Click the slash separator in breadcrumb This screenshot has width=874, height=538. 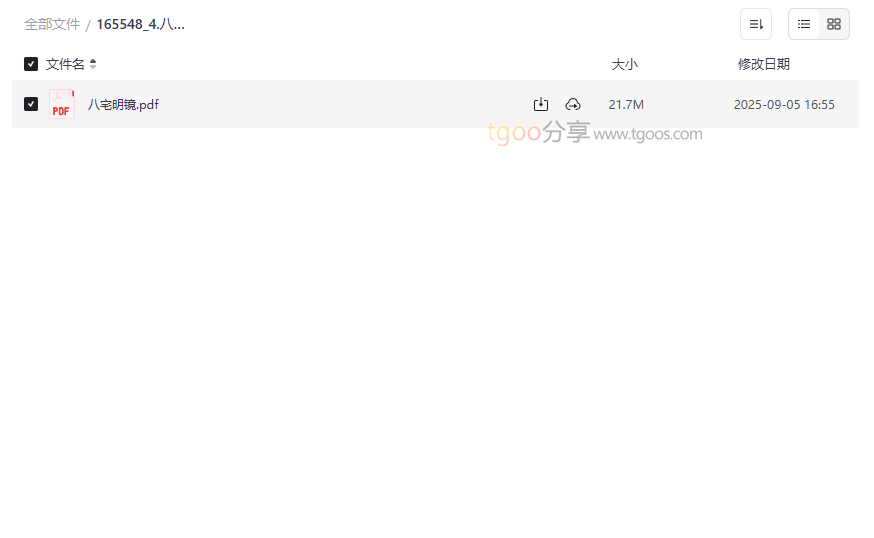tap(88, 25)
